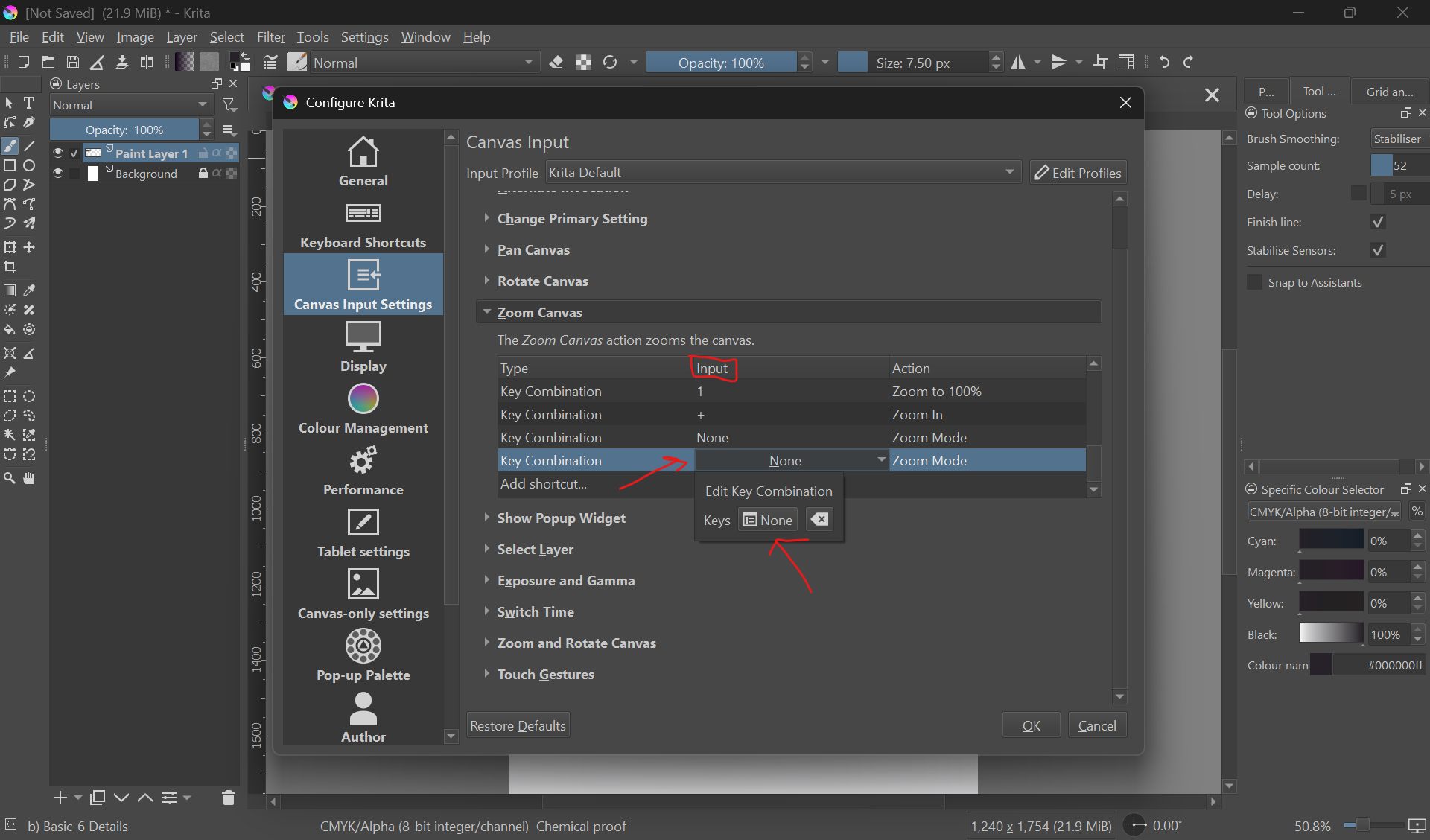Select the Zoom tool in the toolbox
Image resolution: width=1430 pixels, height=840 pixels.
[x=10, y=479]
